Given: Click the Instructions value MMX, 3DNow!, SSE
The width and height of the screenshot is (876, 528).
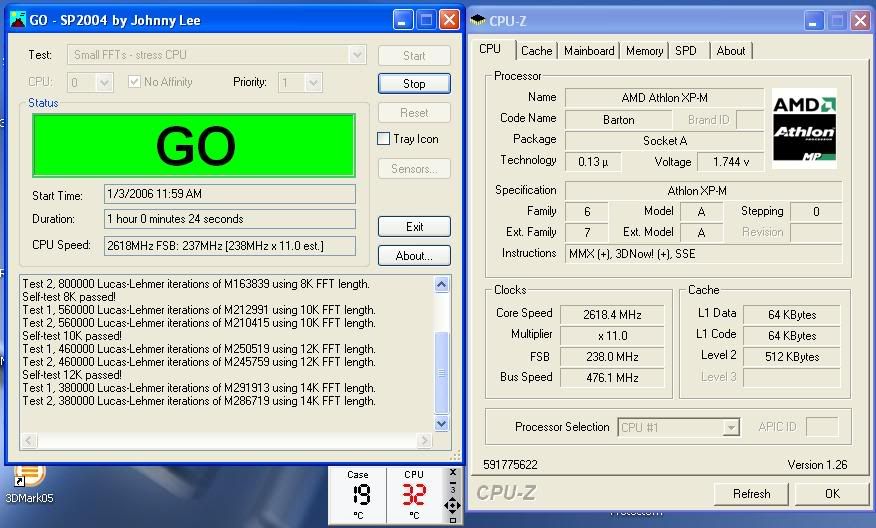Looking at the screenshot, I should [x=703, y=254].
